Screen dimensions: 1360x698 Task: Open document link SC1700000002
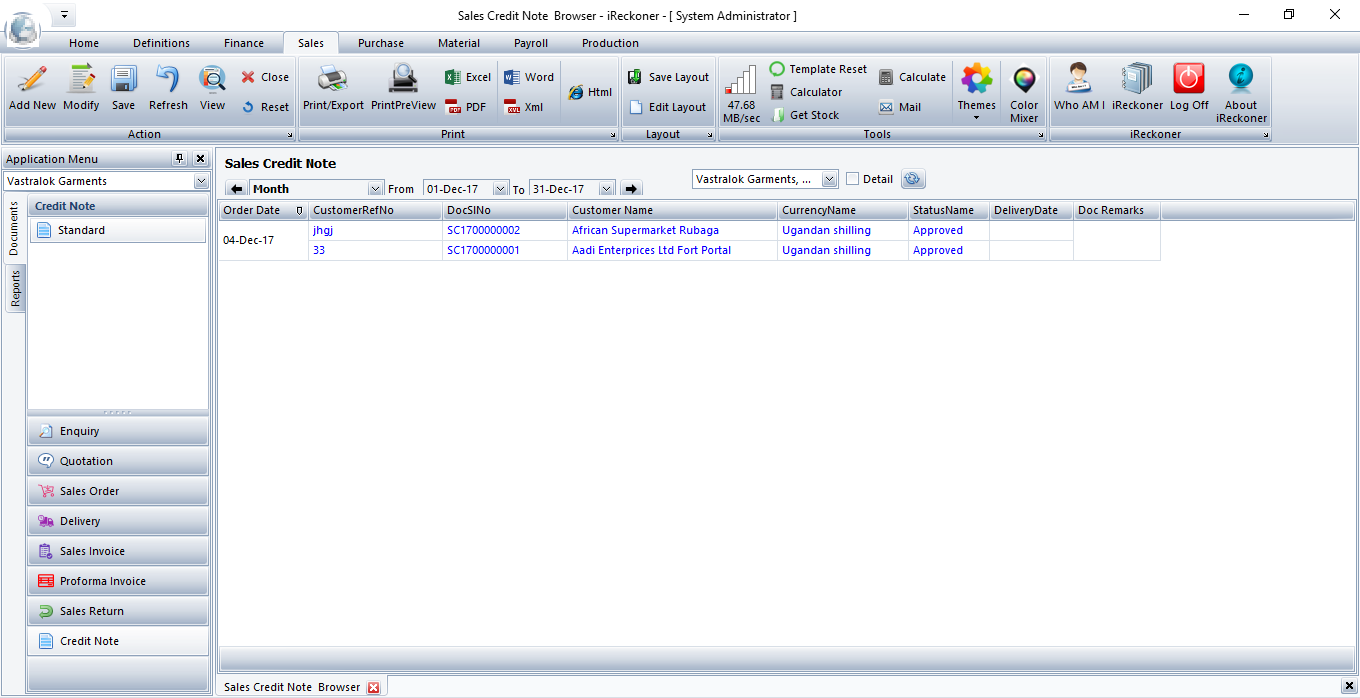point(483,230)
